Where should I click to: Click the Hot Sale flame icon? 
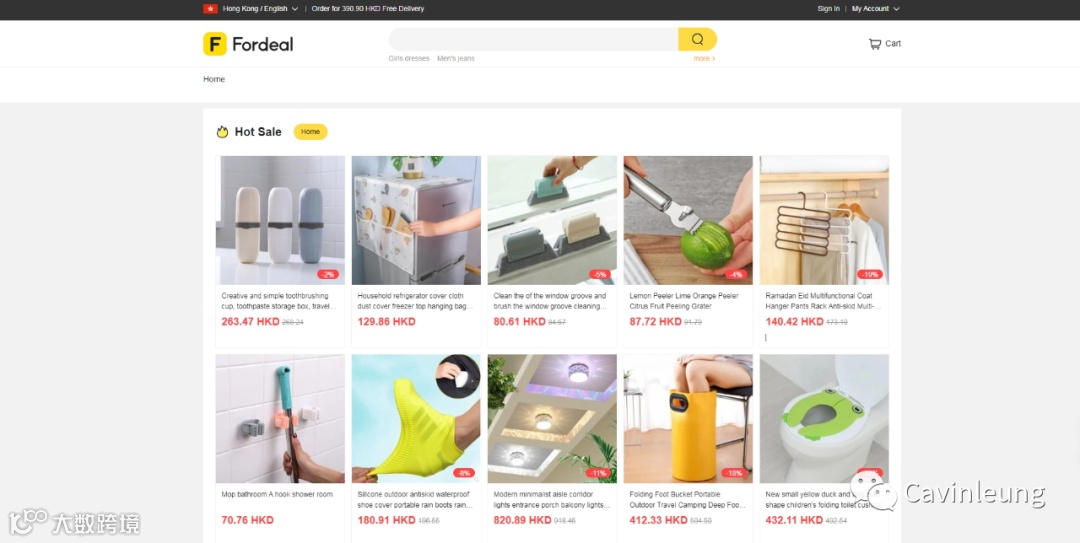[x=222, y=132]
